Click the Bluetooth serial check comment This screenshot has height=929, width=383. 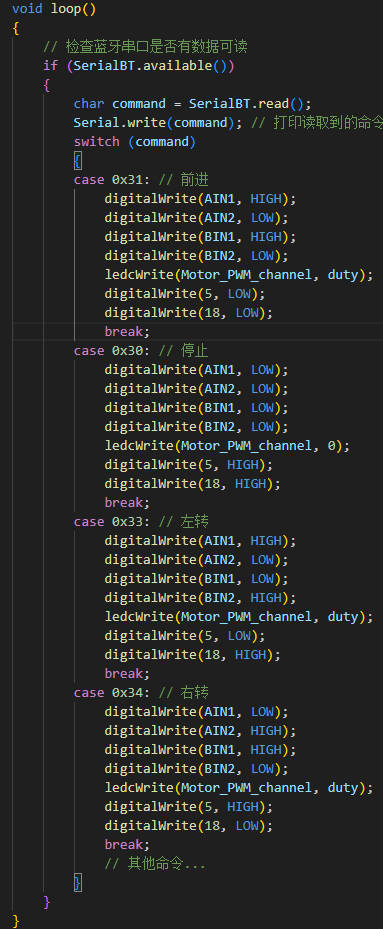(x=145, y=47)
